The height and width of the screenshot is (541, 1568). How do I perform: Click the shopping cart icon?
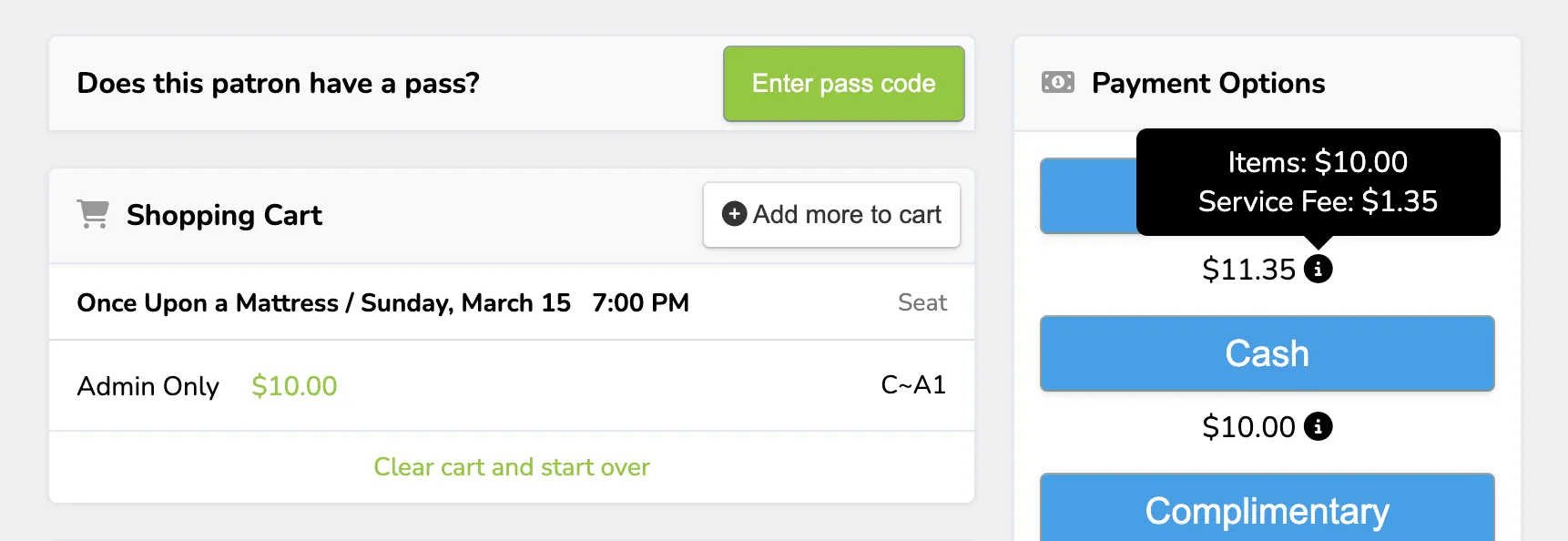(93, 214)
